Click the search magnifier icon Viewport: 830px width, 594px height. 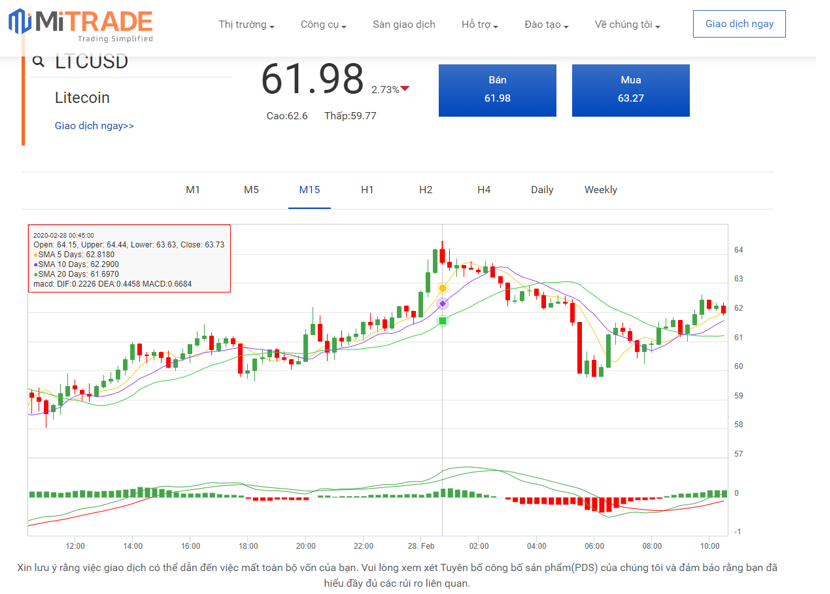tap(39, 61)
